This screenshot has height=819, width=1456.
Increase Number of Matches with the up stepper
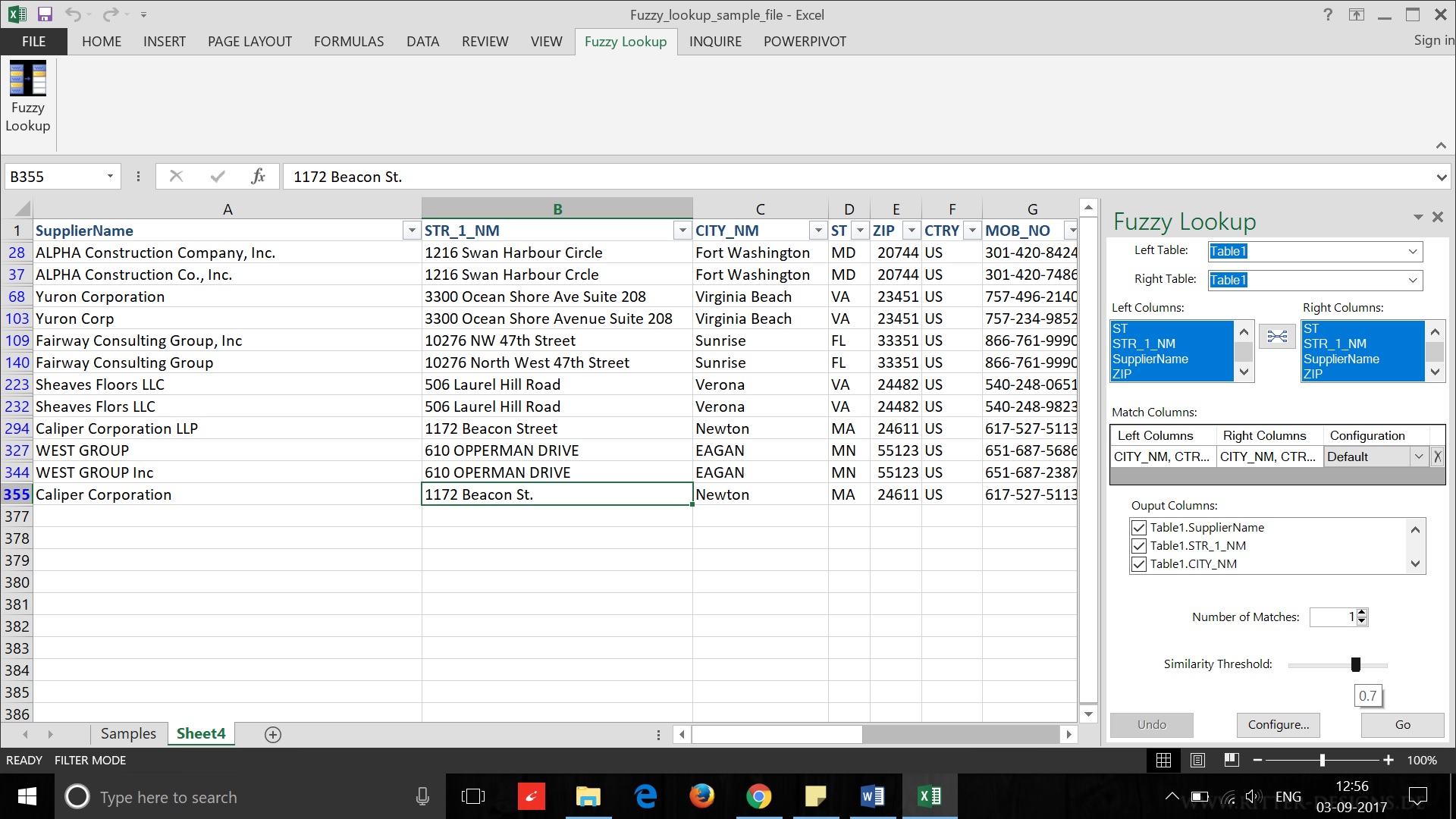click(1362, 613)
